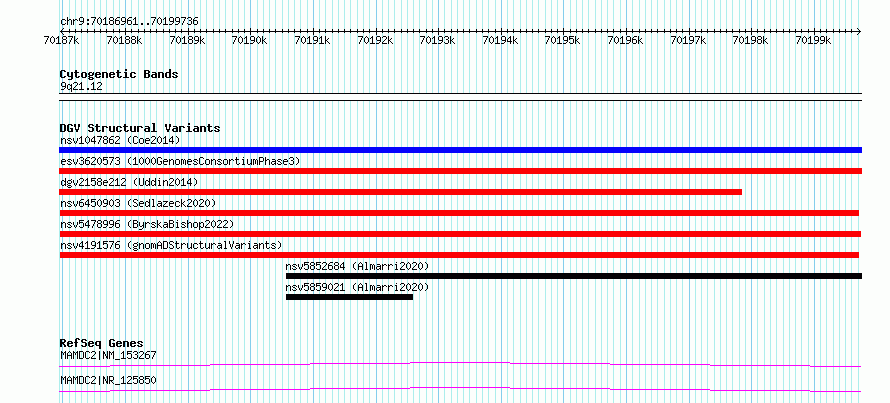Screen dimensions: 890x403
Task: Click the MAMDC2|NR_125850 gene label
Action: point(108,380)
